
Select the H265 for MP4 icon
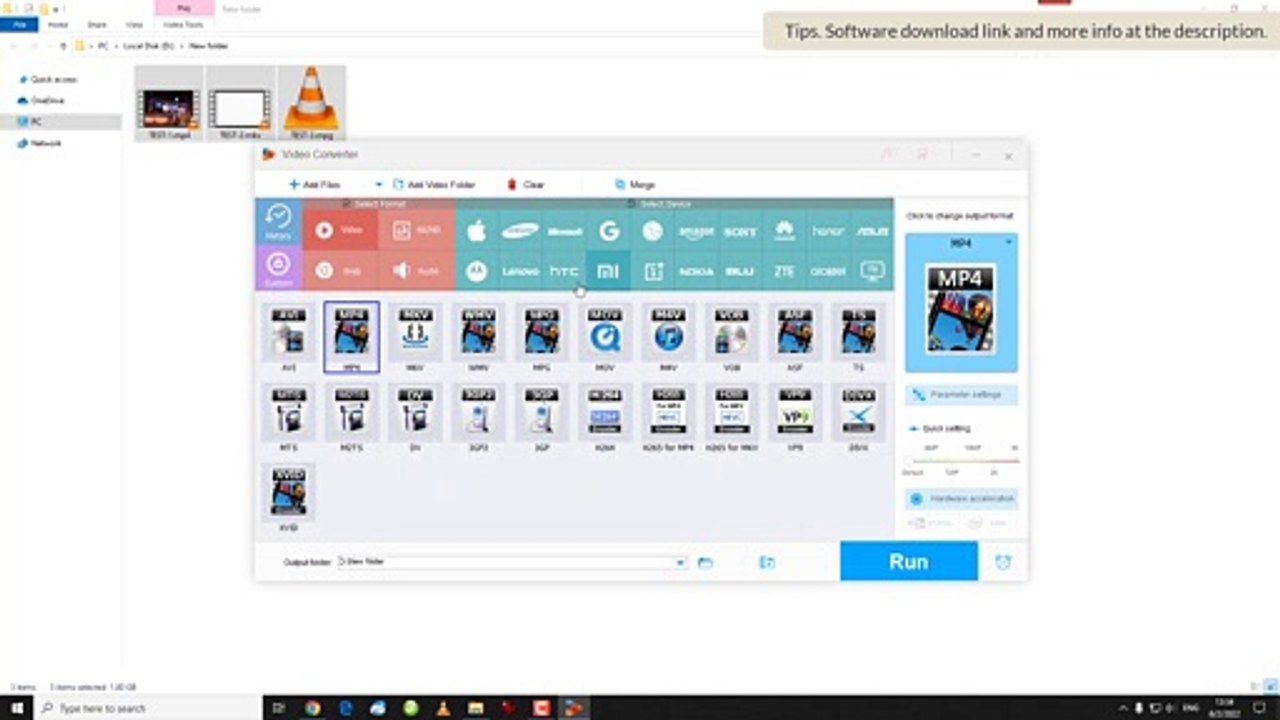[668, 412]
